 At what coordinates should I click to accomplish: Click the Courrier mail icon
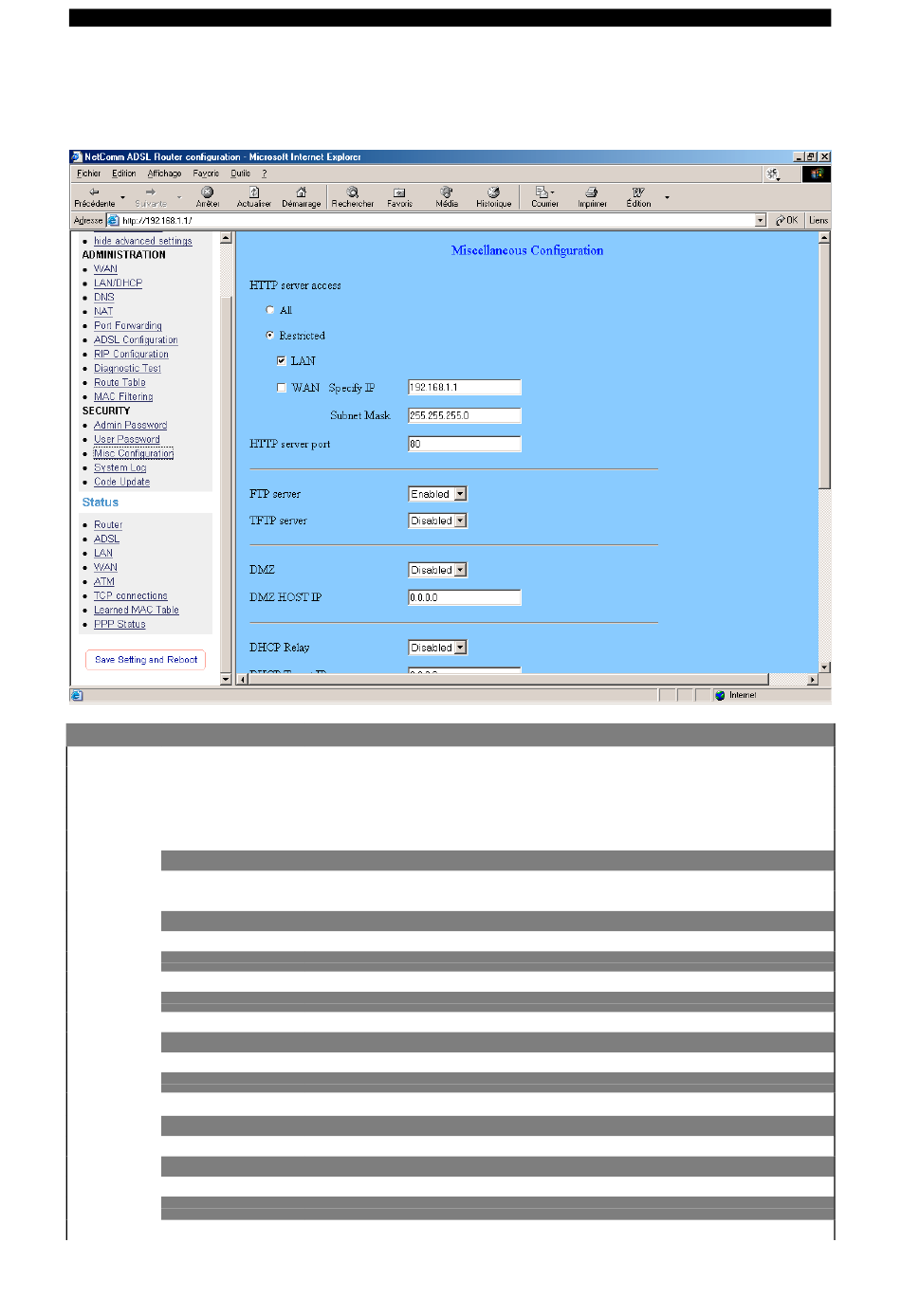542,192
